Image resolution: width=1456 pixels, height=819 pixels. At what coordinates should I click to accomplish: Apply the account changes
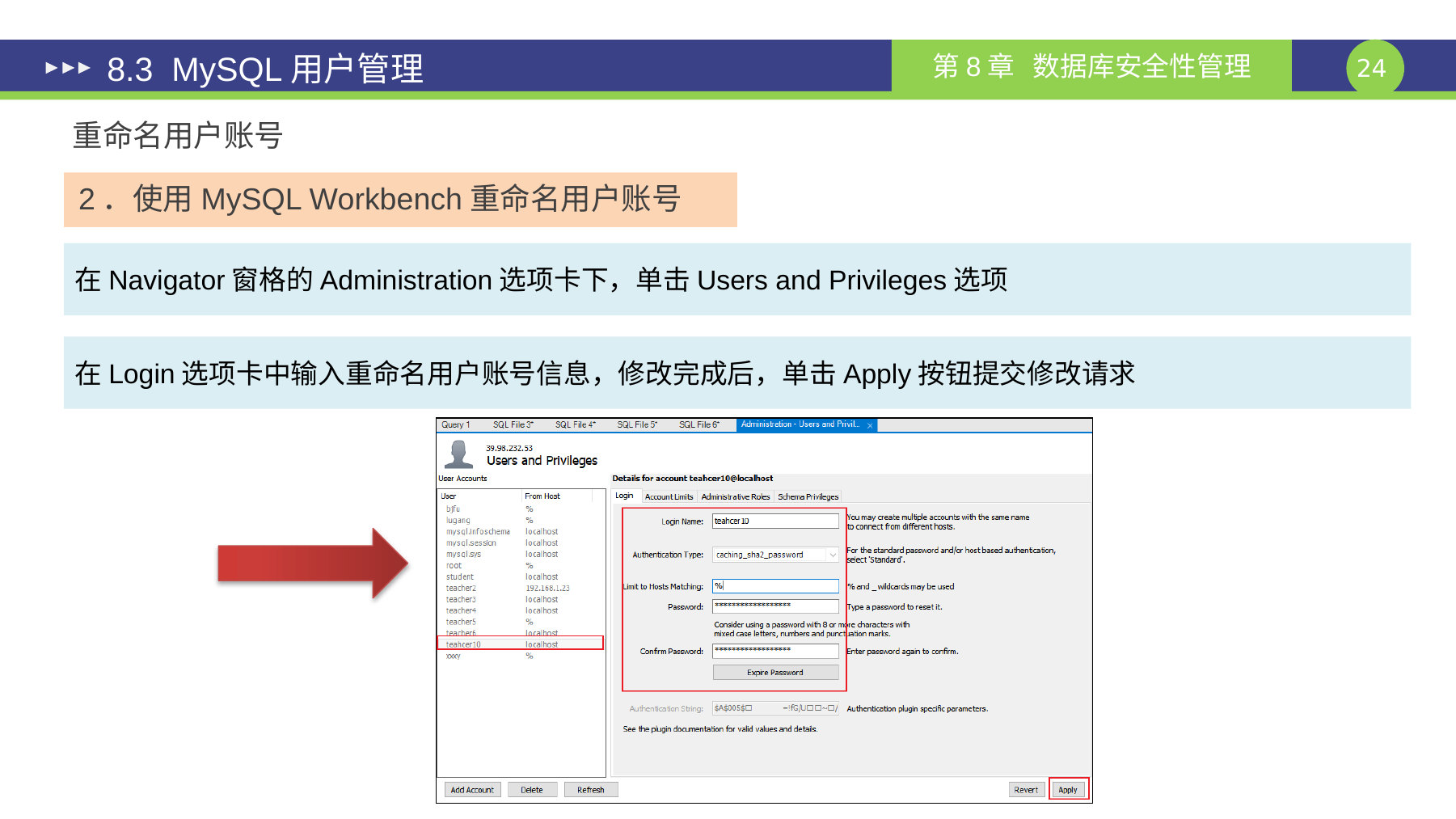[1068, 790]
